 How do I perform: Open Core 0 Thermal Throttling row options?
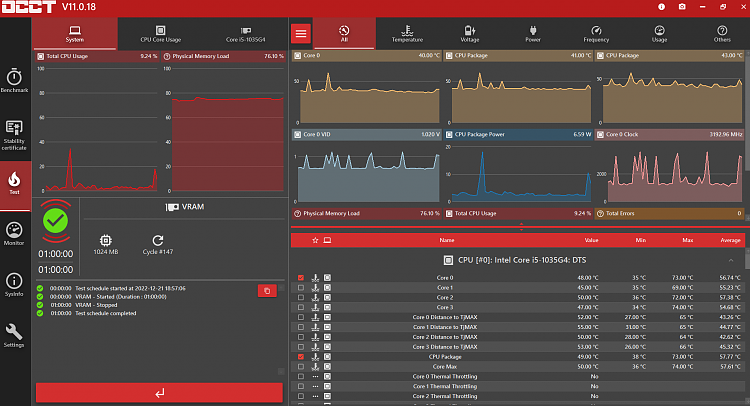tap(315, 376)
